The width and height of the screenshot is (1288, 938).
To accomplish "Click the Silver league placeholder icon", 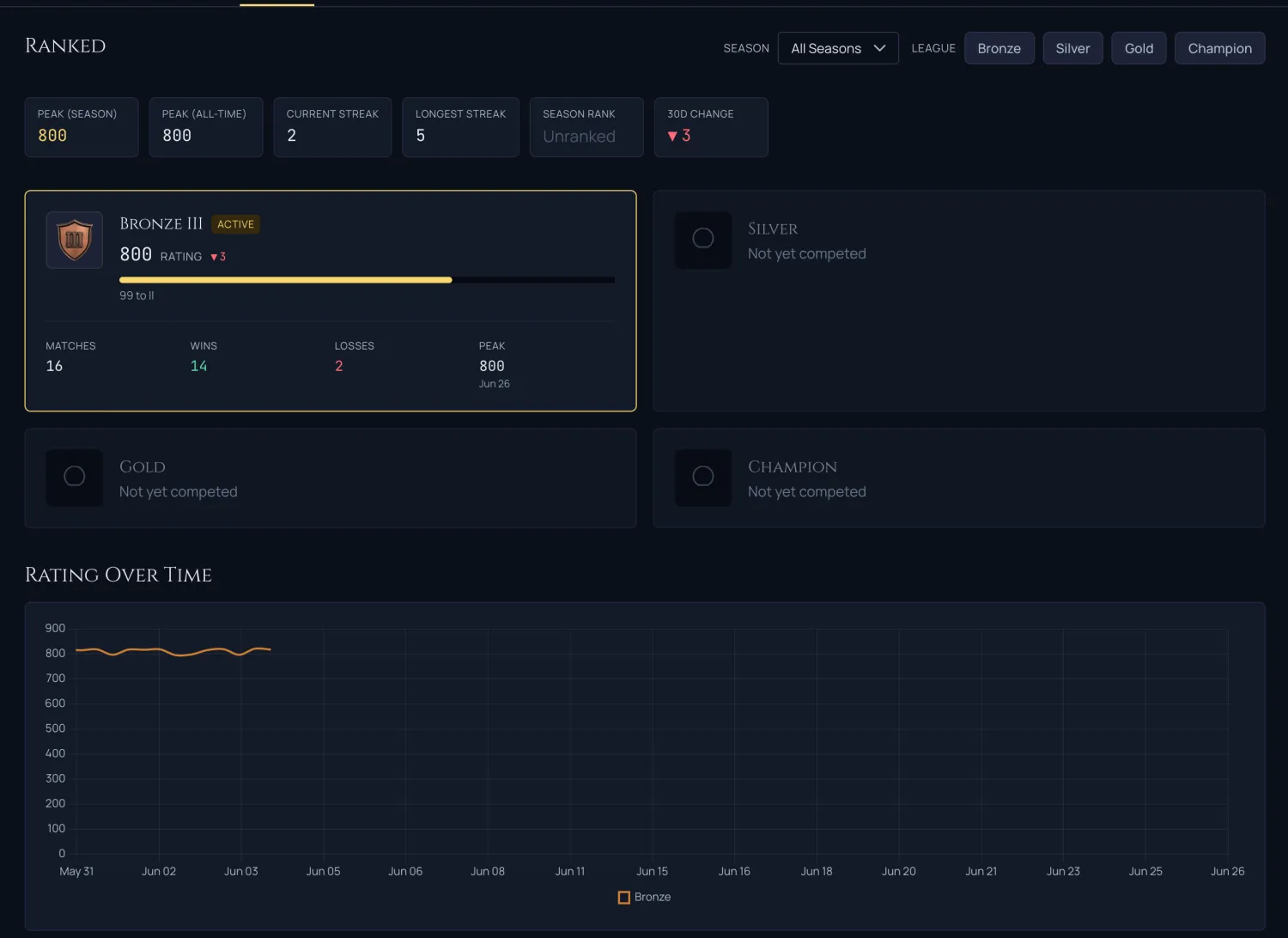I will click(703, 240).
